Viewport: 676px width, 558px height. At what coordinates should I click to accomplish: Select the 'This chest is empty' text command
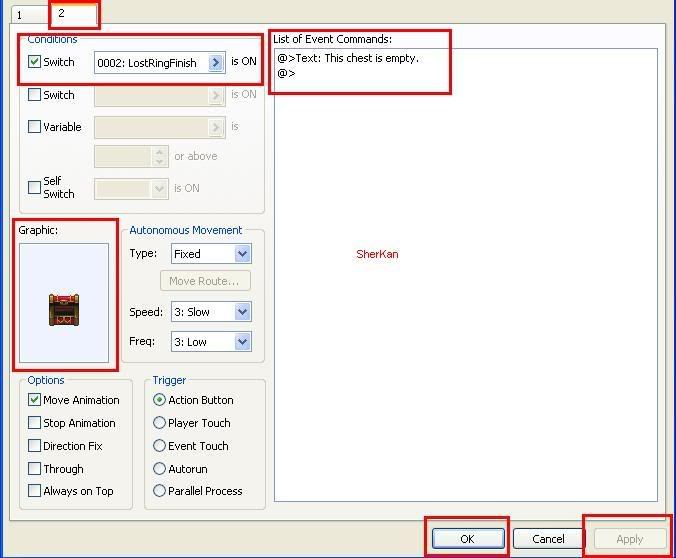point(348,58)
